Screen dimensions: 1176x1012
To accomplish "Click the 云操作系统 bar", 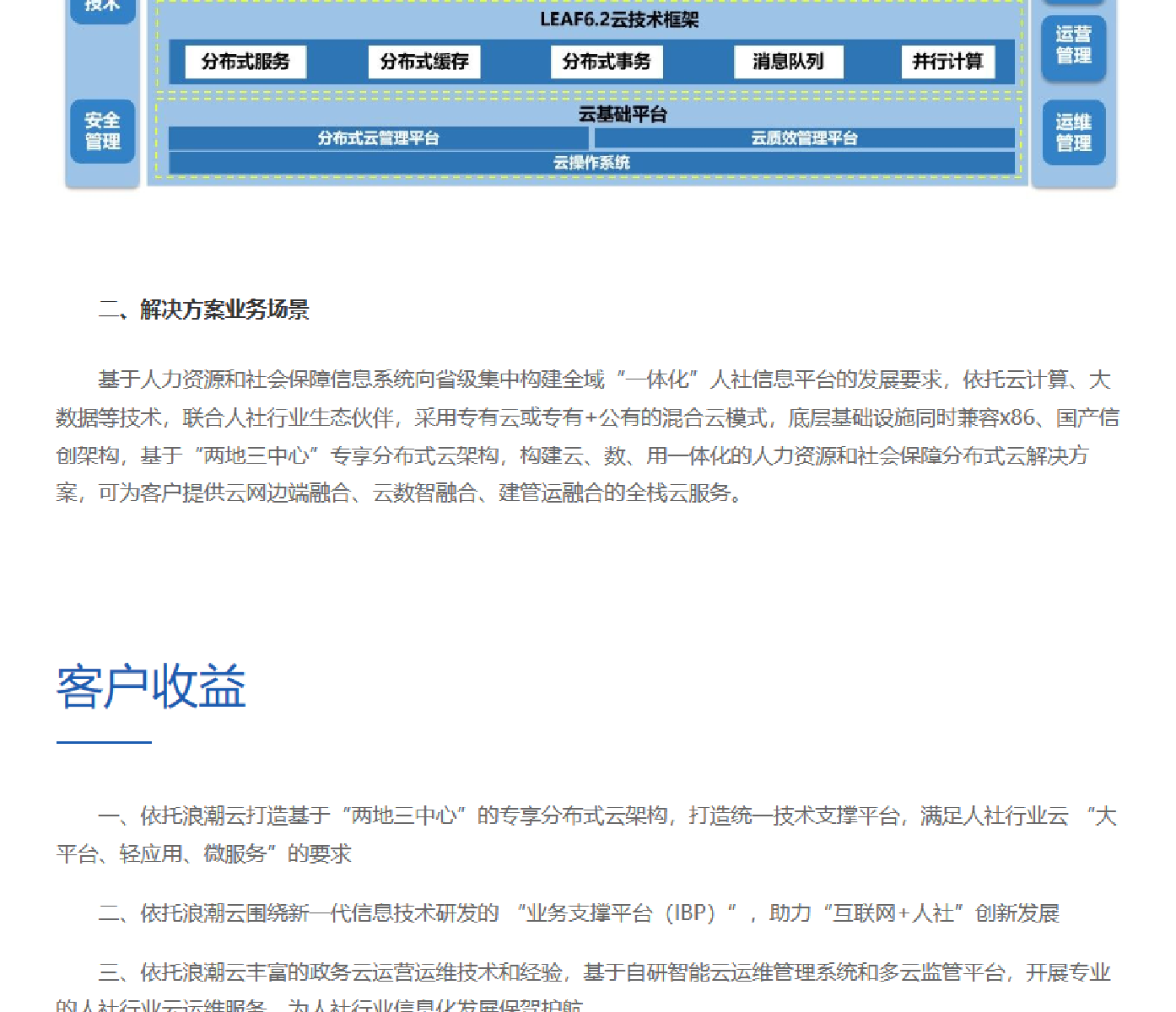I will (x=591, y=163).
